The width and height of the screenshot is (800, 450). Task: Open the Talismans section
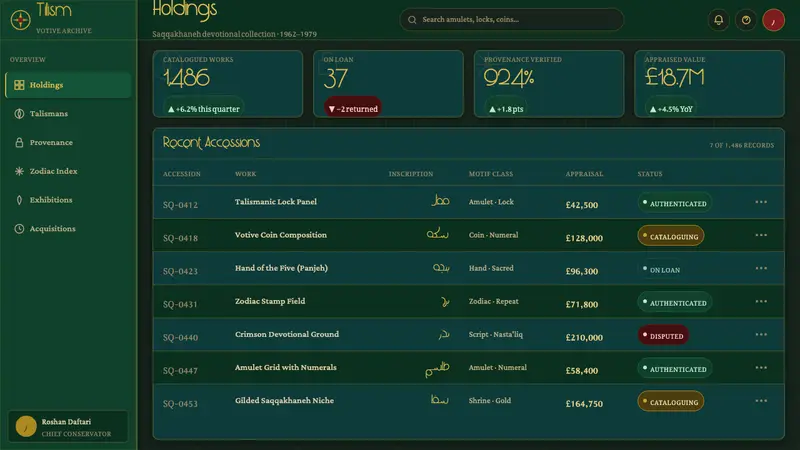click(68, 113)
